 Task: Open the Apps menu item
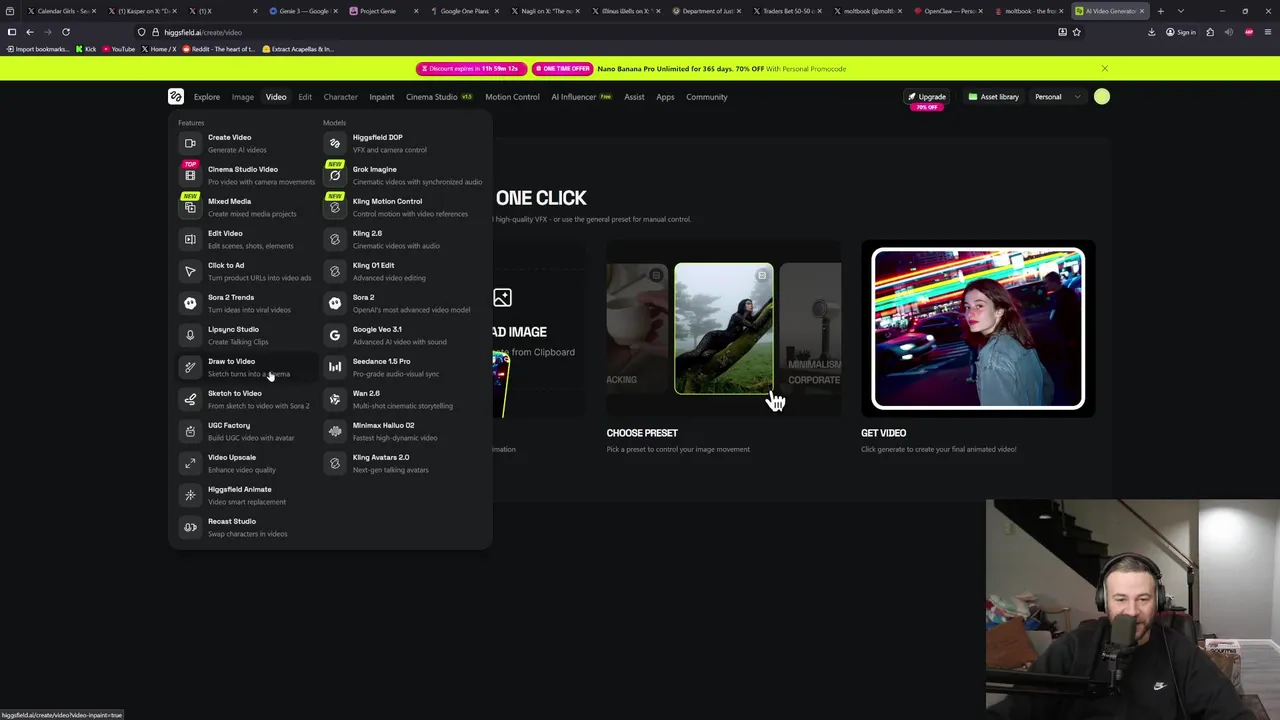point(665,97)
